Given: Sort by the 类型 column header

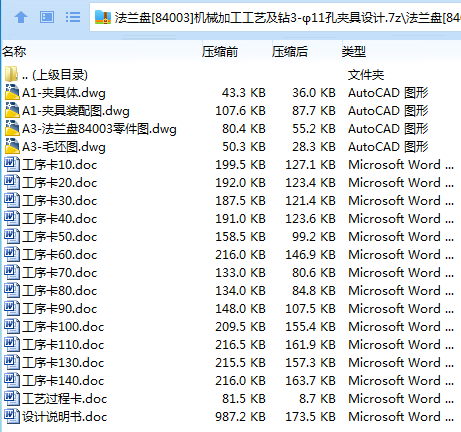Looking at the screenshot, I should click(x=354, y=52).
